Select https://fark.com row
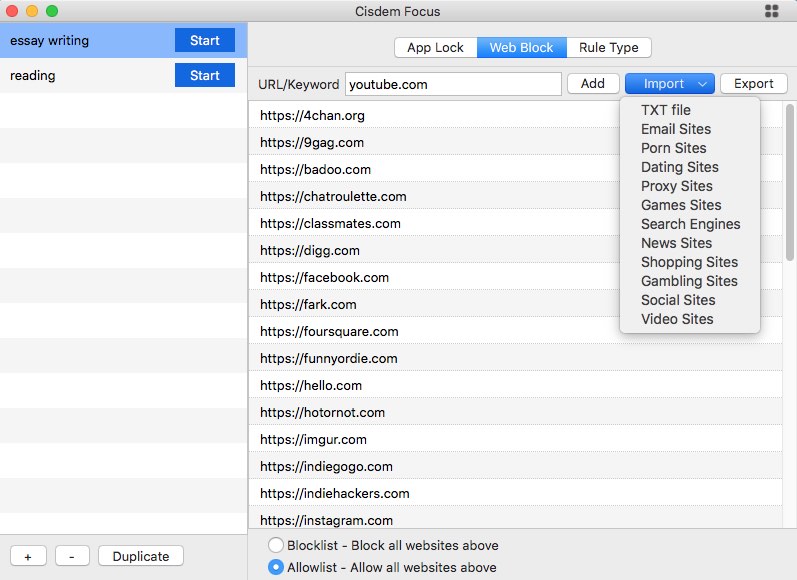The image size is (797, 580). tap(515, 304)
